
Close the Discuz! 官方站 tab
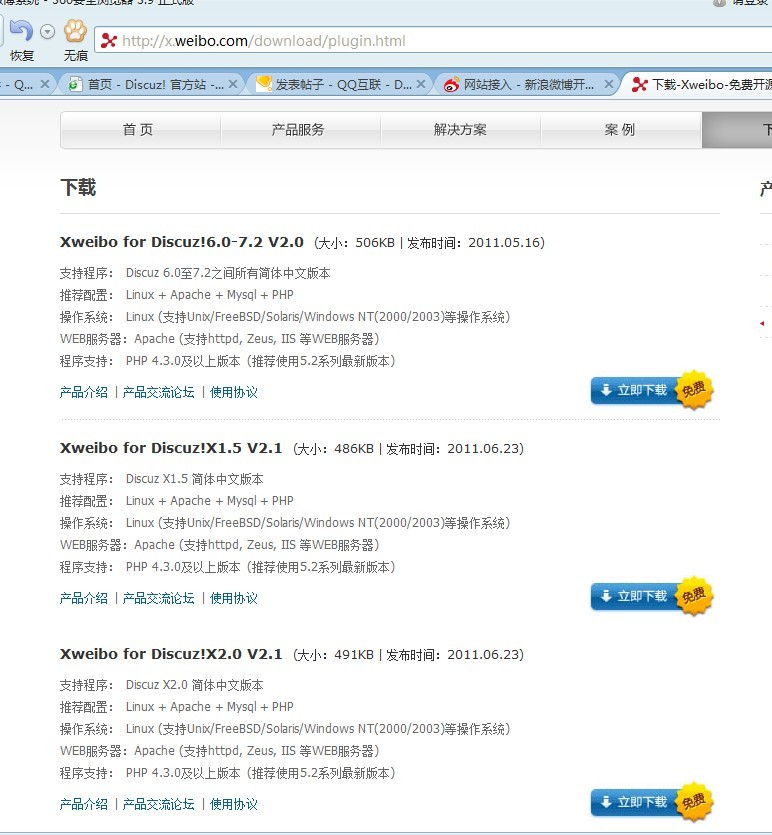click(x=233, y=84)
